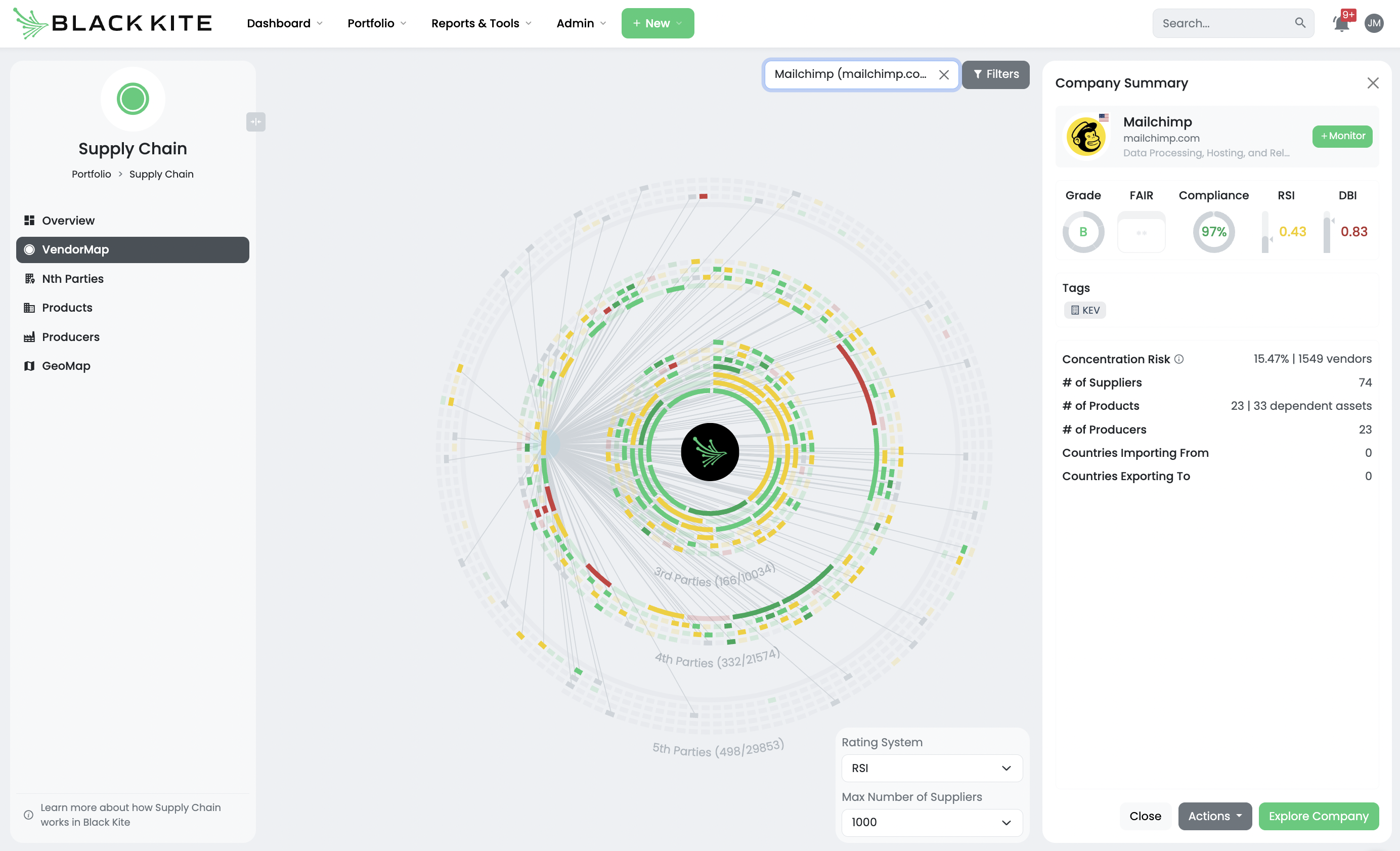
Task: Collapse the sidebar with the panel toggle
Action: click(256, 121)
